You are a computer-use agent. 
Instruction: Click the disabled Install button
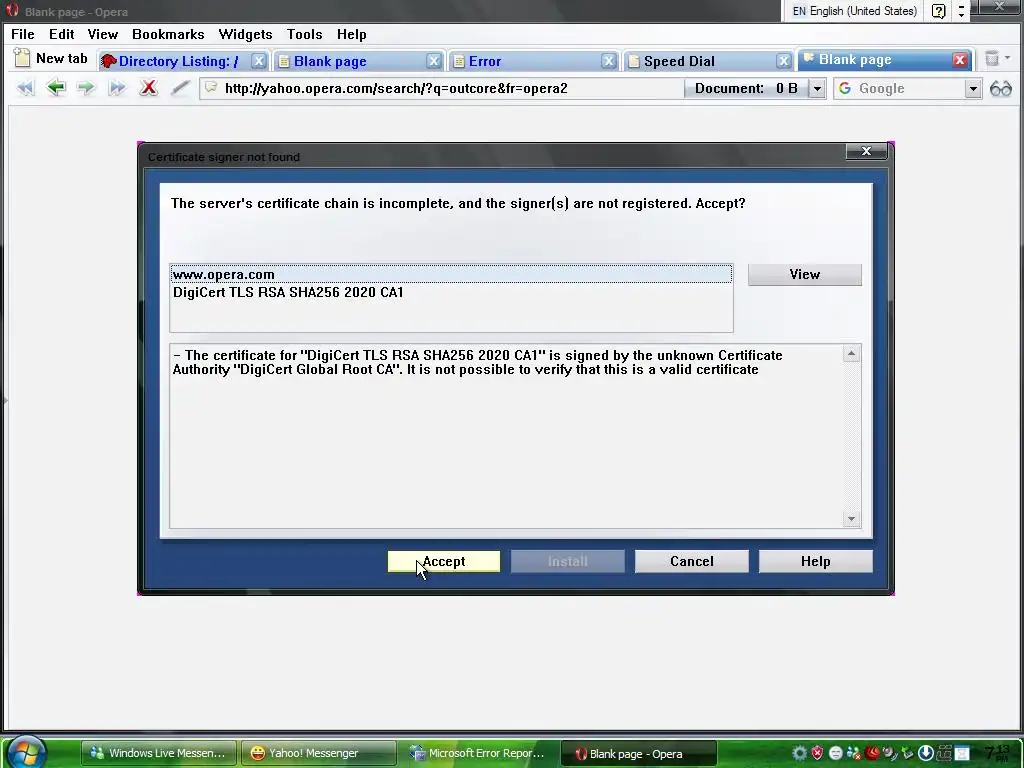coord(568,561)
